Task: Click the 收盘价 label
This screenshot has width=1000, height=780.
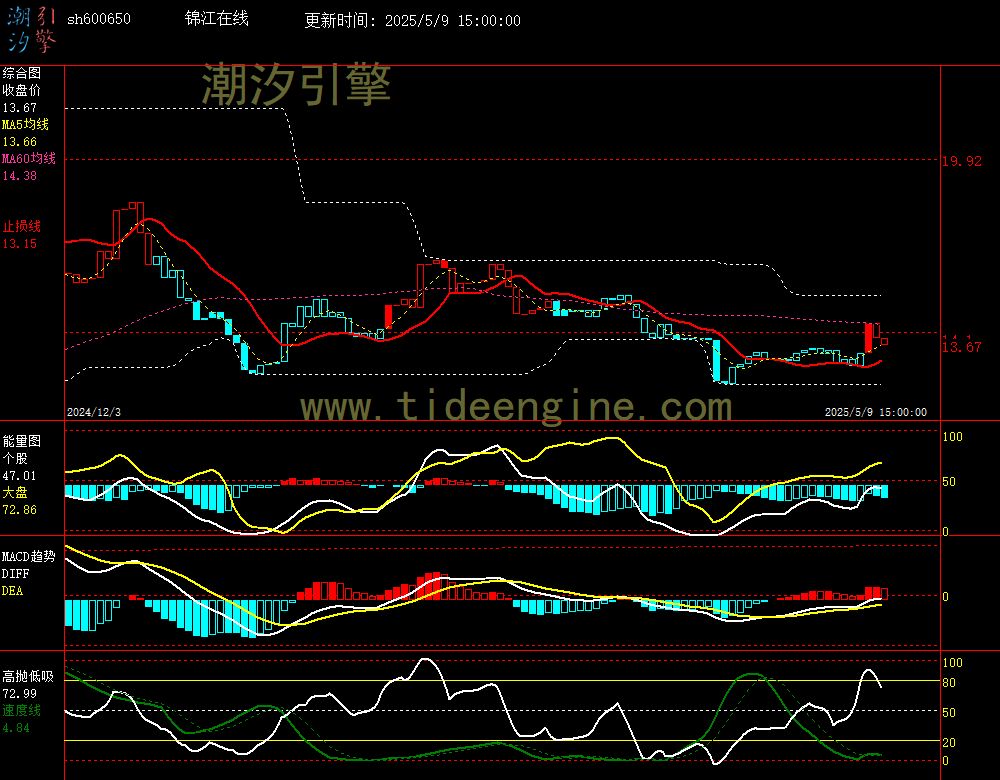Action: coord(22,91)
